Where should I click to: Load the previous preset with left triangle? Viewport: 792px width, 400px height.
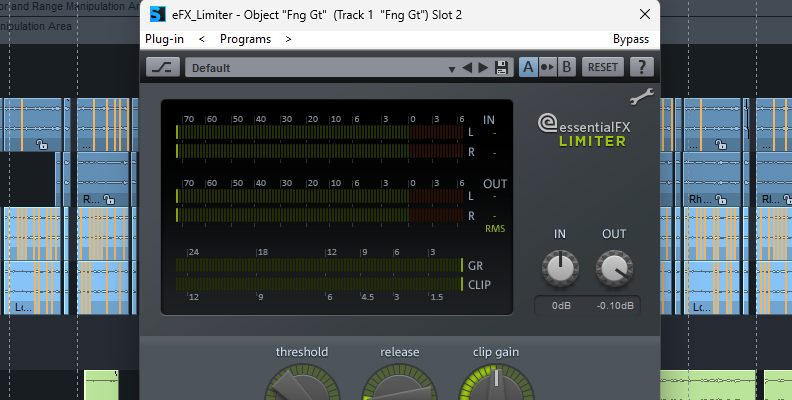pyautogui.click(x=467, y=68)
